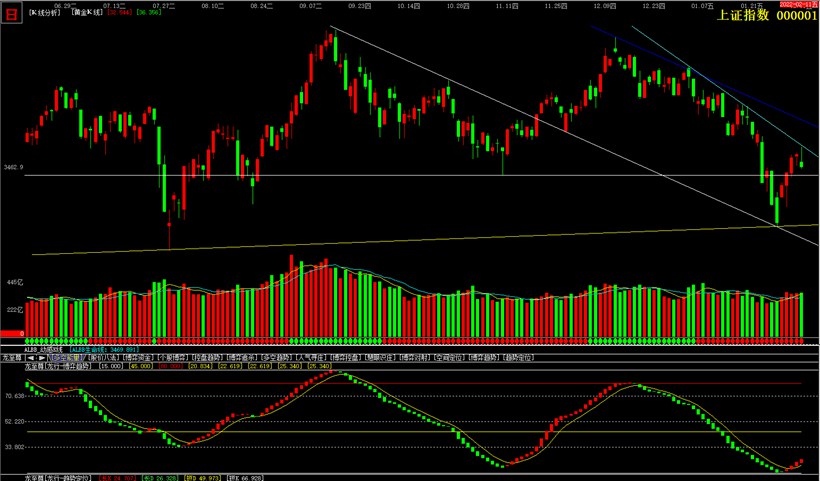820x481 pixels.
Task: Switch to the 个股博弈 tab
Action: click(x=173, y=358)
